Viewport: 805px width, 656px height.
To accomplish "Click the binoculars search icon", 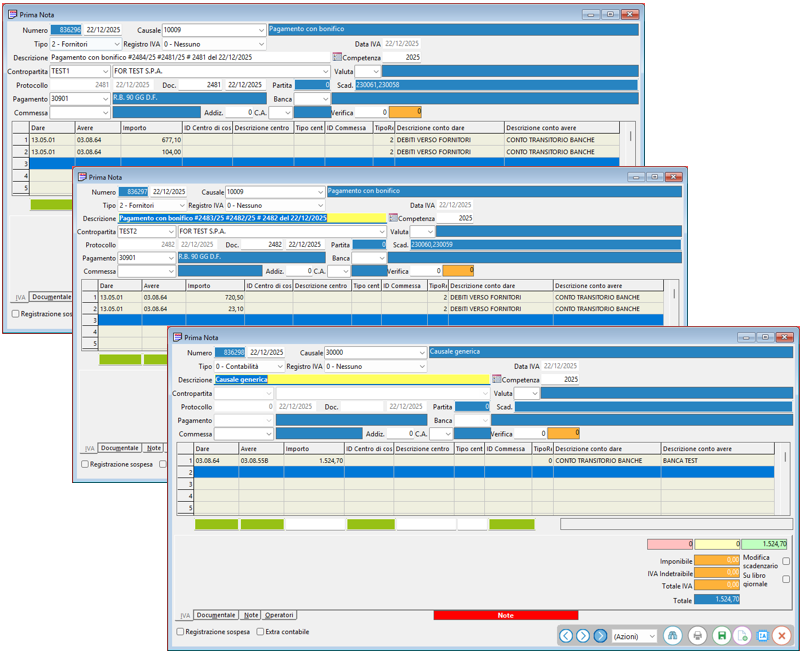I will click(672, 636).
